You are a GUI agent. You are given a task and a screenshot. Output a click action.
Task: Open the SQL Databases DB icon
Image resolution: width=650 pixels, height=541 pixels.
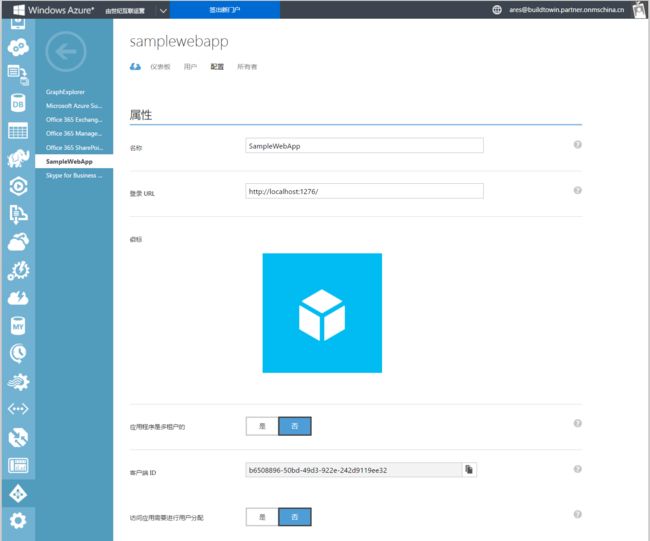coord(18,103)
